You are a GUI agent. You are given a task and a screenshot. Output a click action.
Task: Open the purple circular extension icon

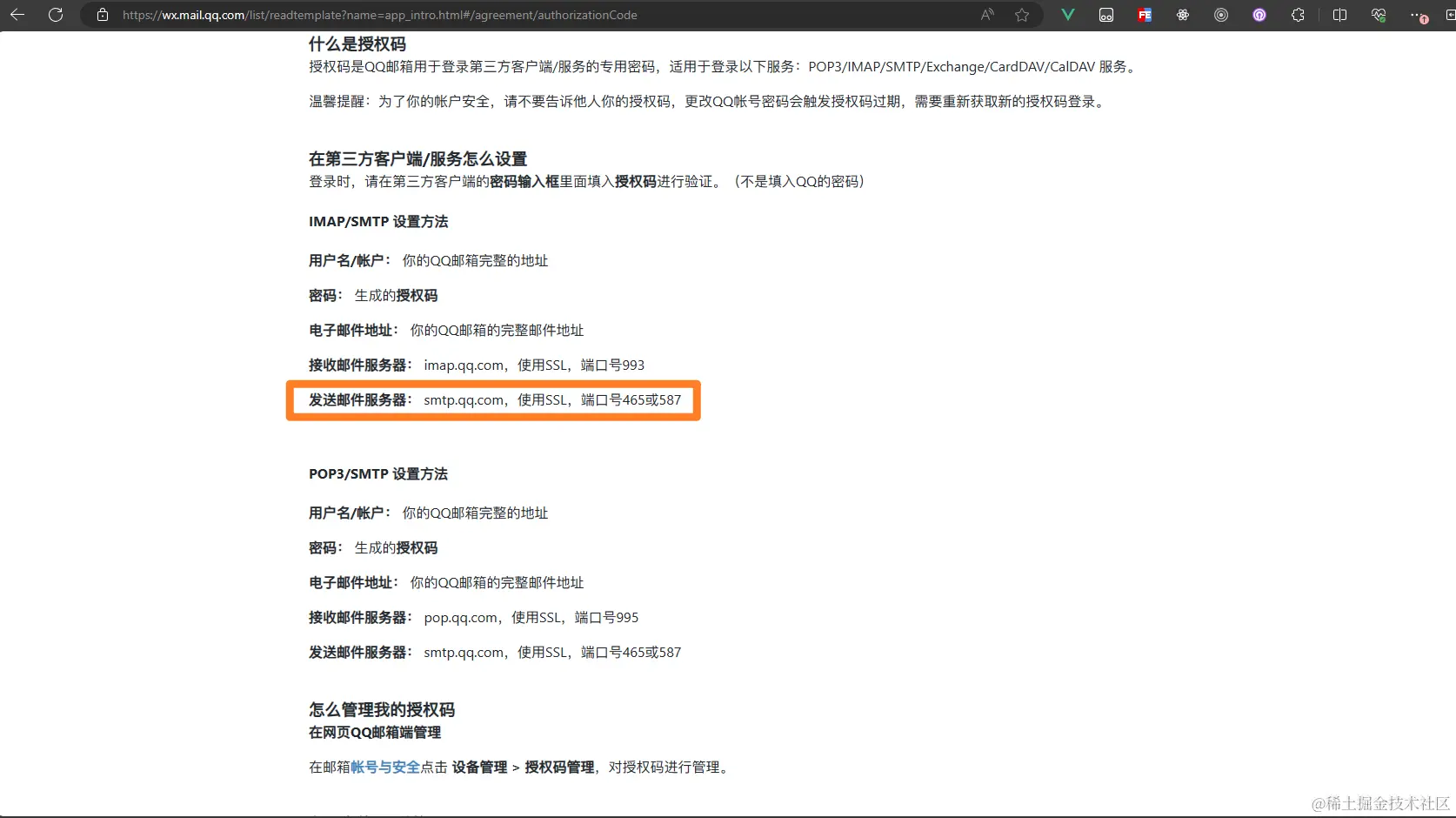1259,15
